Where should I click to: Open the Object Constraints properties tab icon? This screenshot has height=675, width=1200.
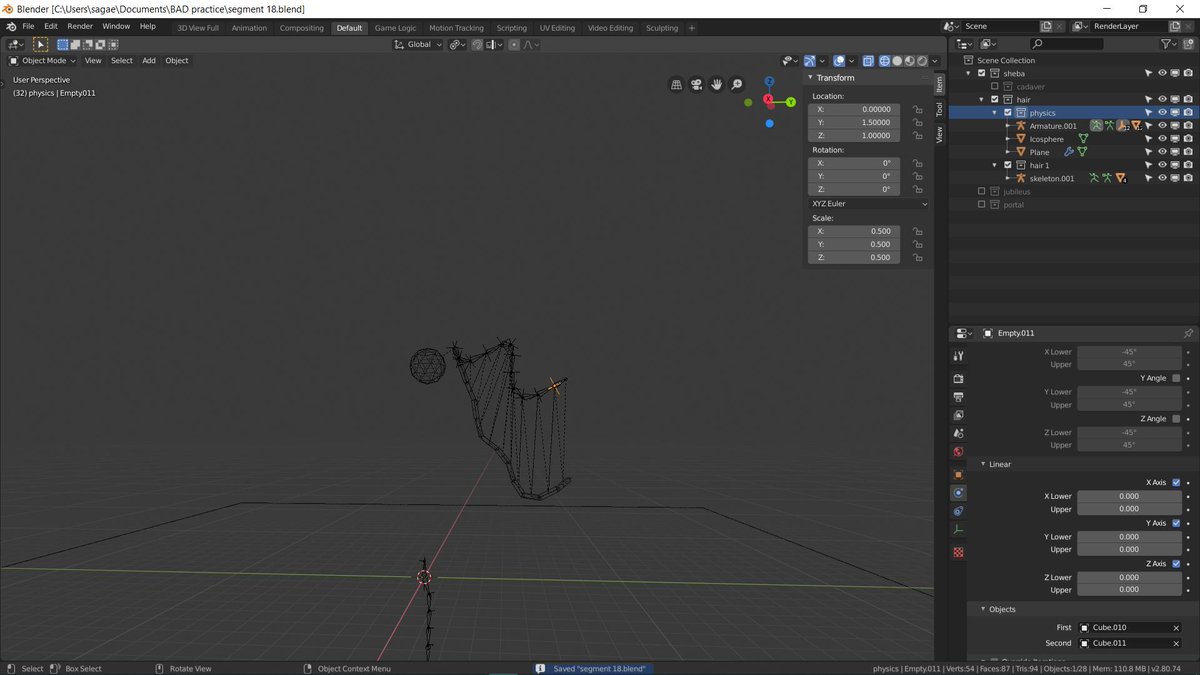(x=958, y=511)
